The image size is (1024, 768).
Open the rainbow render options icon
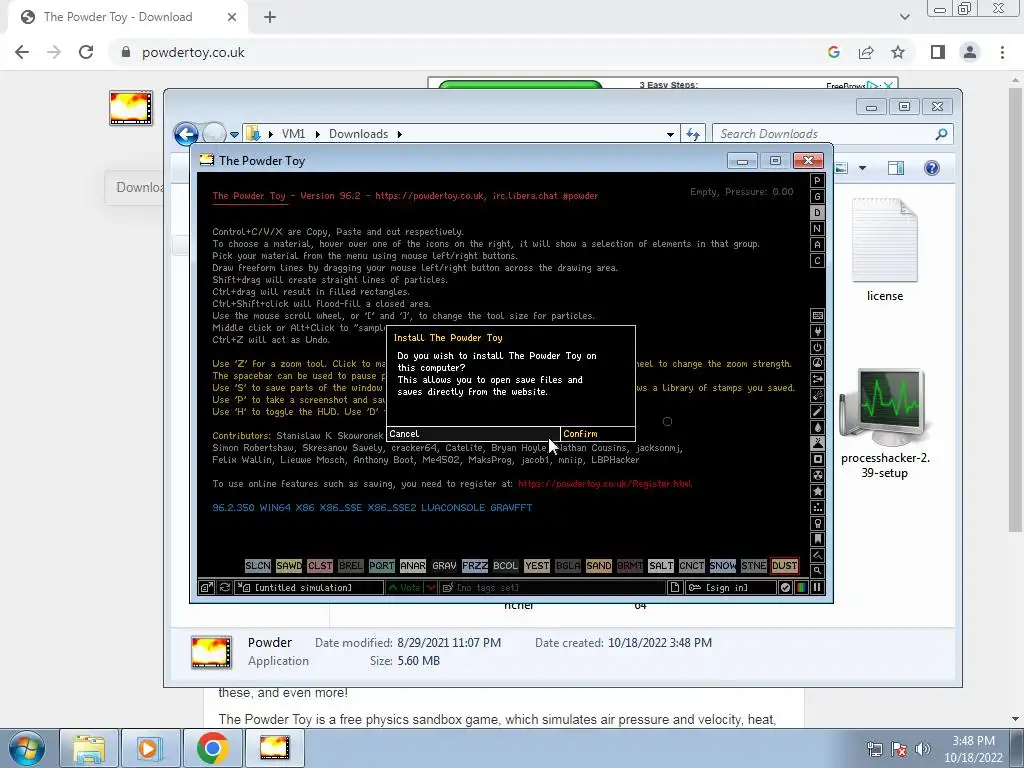tap(801, 588)
